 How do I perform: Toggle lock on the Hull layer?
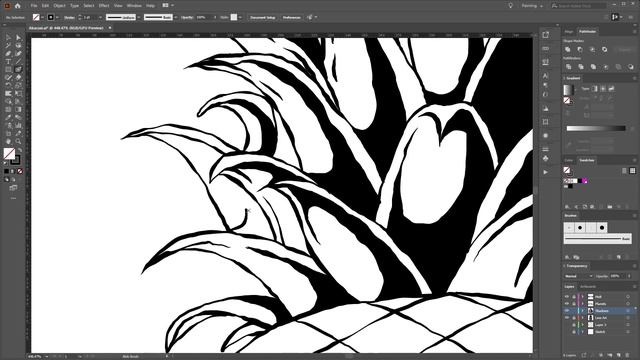tap(574, 297)
